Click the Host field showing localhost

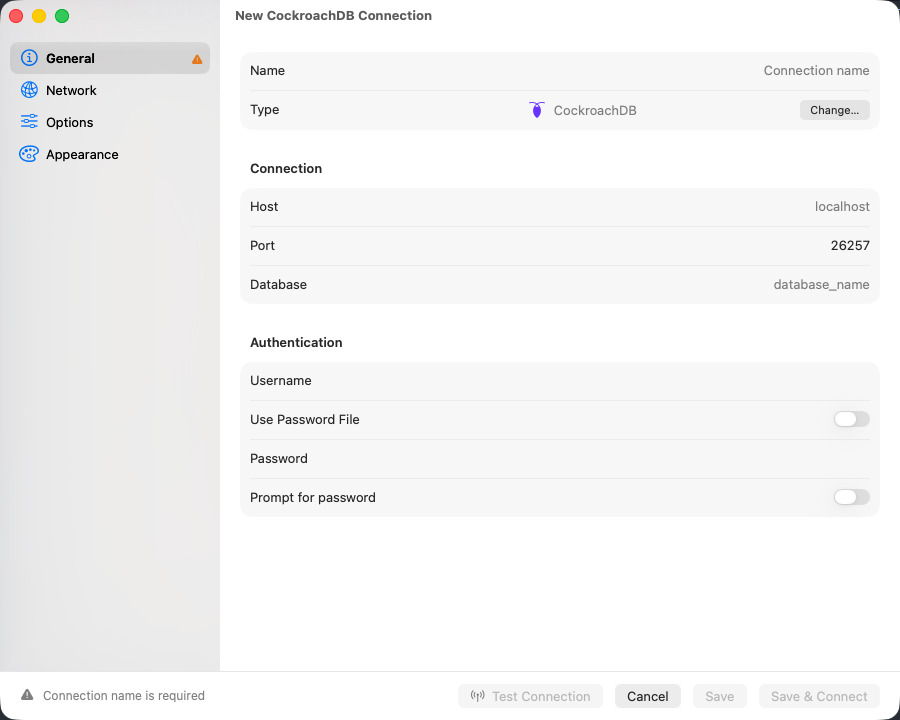coord(560,207)
